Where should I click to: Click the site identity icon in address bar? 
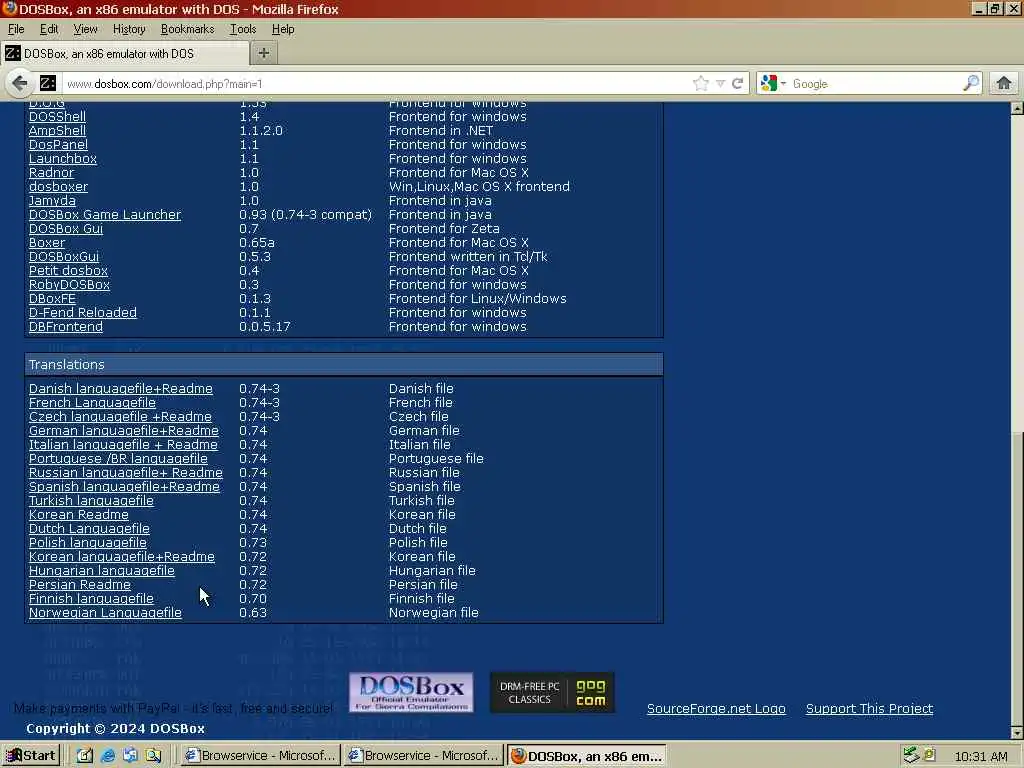tap(48, 83)
